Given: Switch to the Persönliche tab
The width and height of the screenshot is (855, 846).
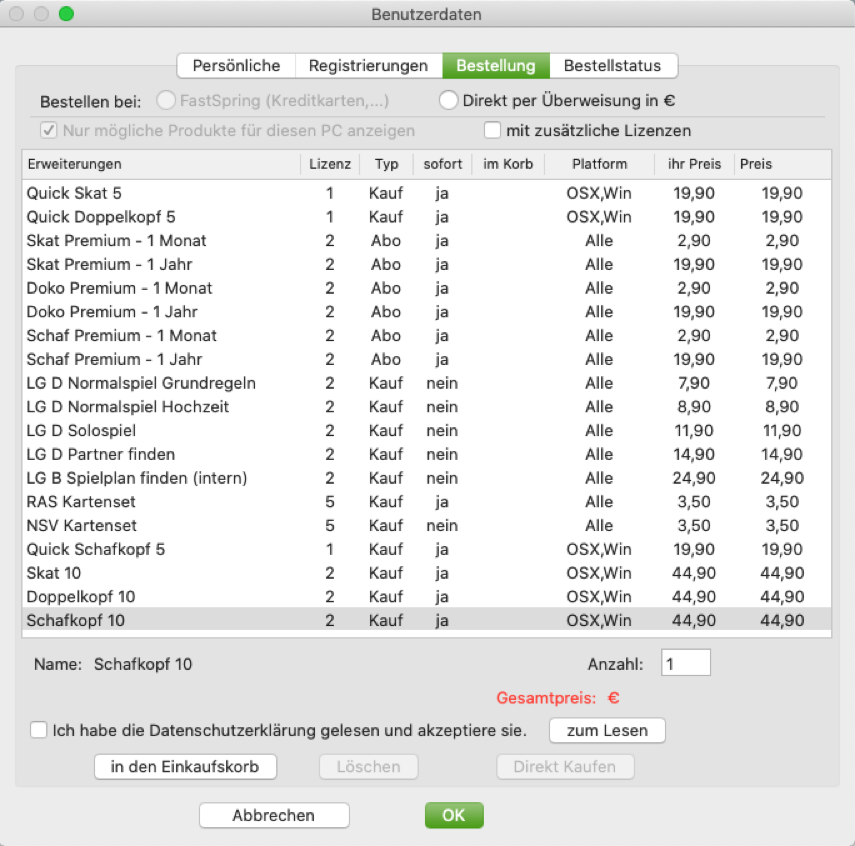Looking at the screenshot, I should pos(236,66).
